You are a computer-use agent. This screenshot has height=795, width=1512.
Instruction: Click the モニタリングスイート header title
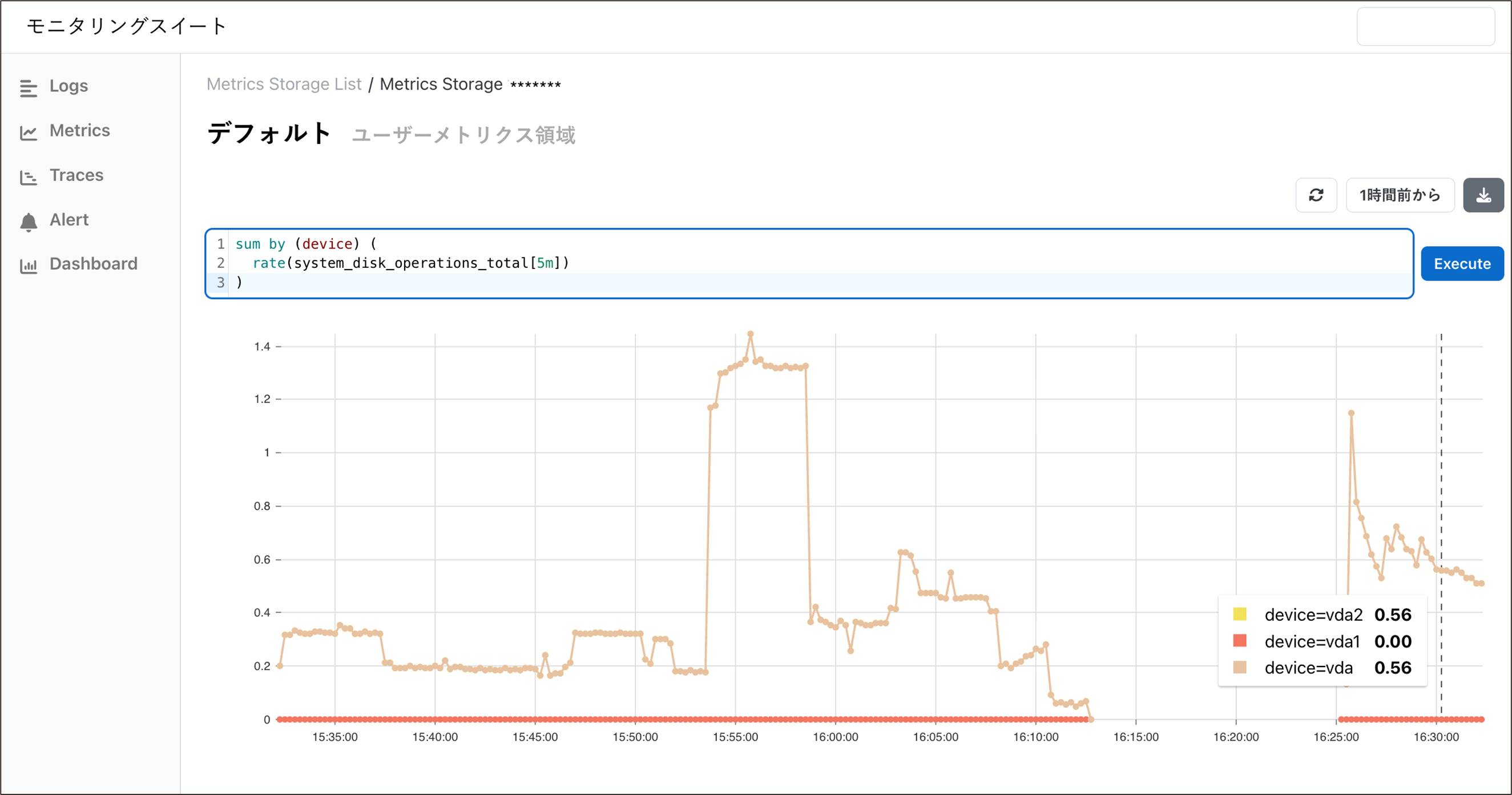click(127, 26)
